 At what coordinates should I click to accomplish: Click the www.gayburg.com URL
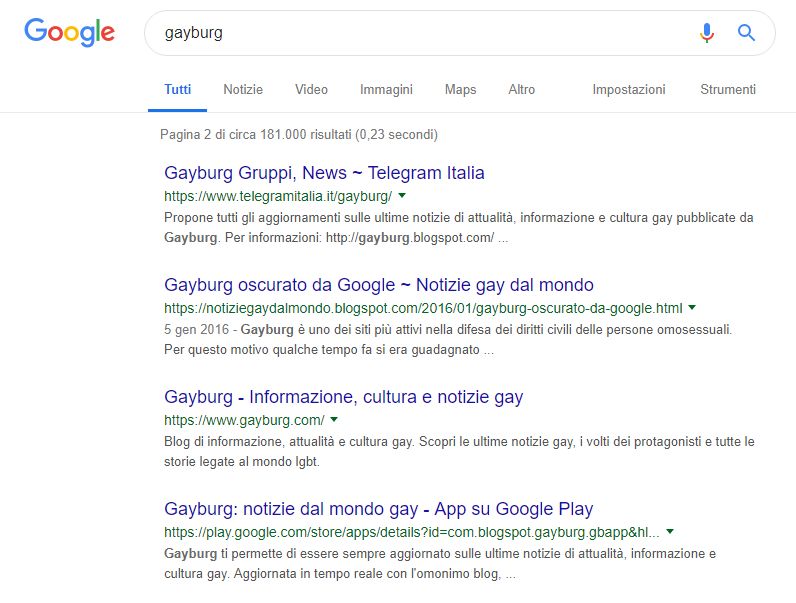coord(244,420)
